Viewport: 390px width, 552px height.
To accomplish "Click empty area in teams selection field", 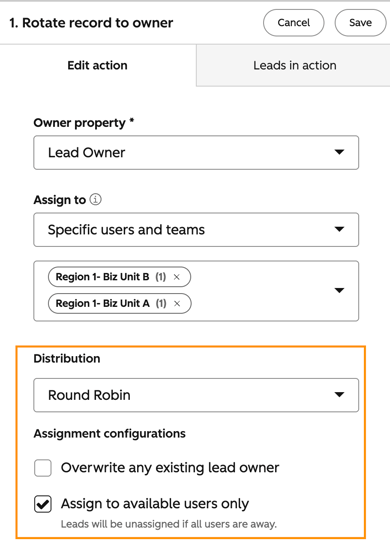I will point(260,291).
